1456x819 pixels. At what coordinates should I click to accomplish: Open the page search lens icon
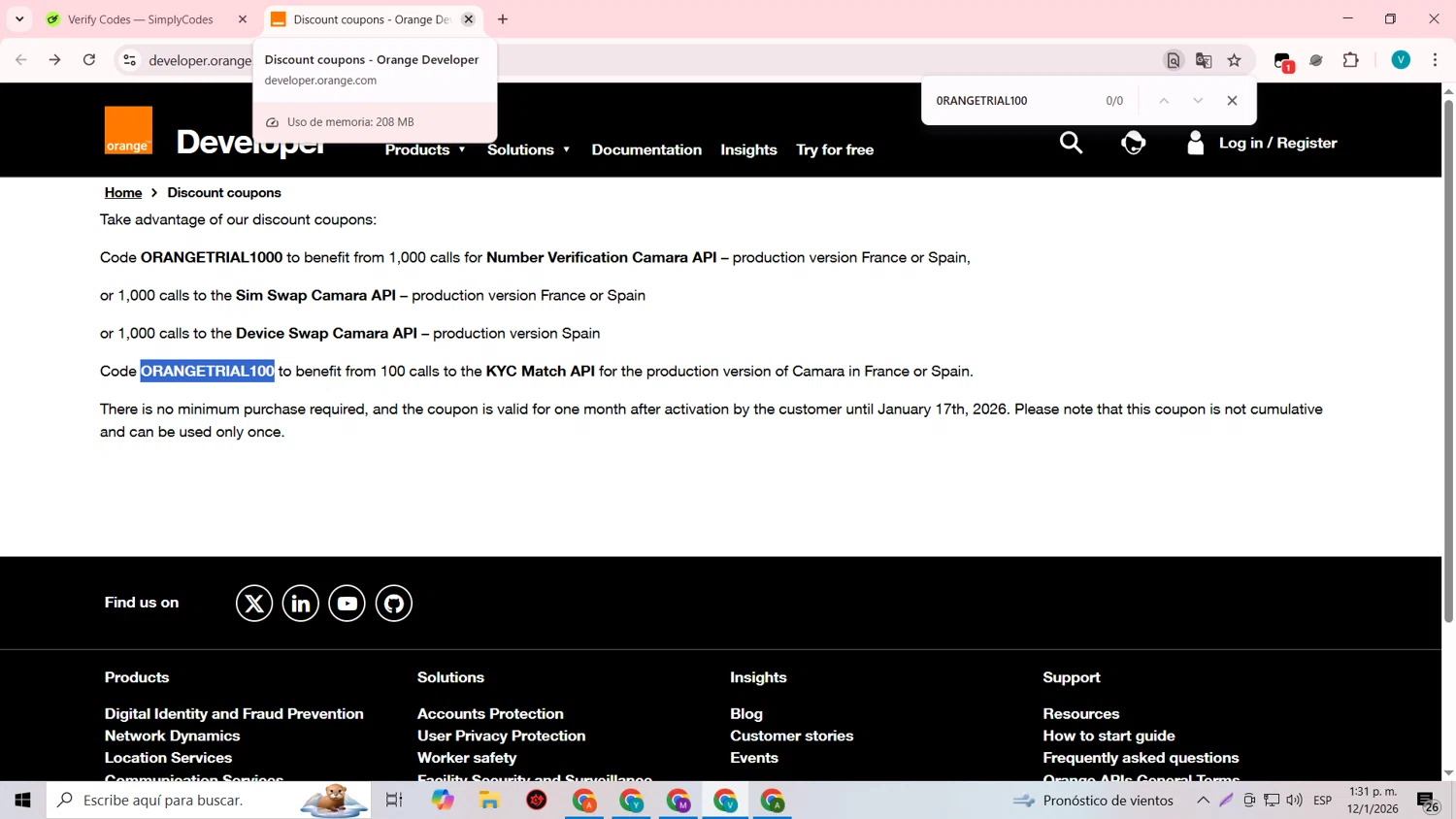[1174, 60]
